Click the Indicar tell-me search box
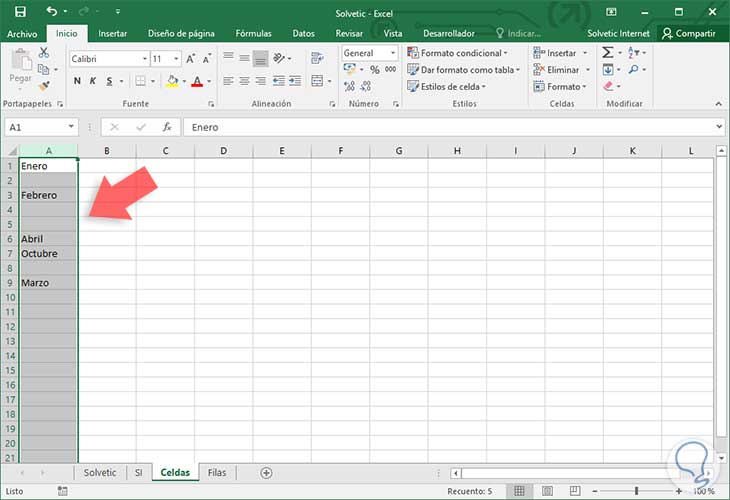Screen dimensions: 730x500 (519, 34)
